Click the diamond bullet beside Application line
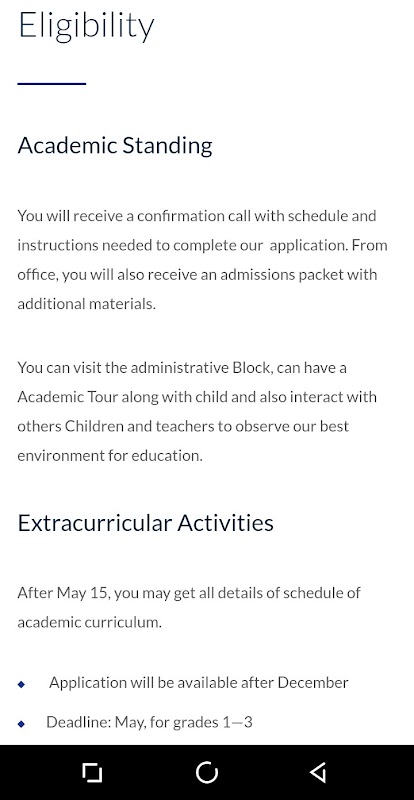Viewport: 414px width, 800px height. (x=21, y=684)
